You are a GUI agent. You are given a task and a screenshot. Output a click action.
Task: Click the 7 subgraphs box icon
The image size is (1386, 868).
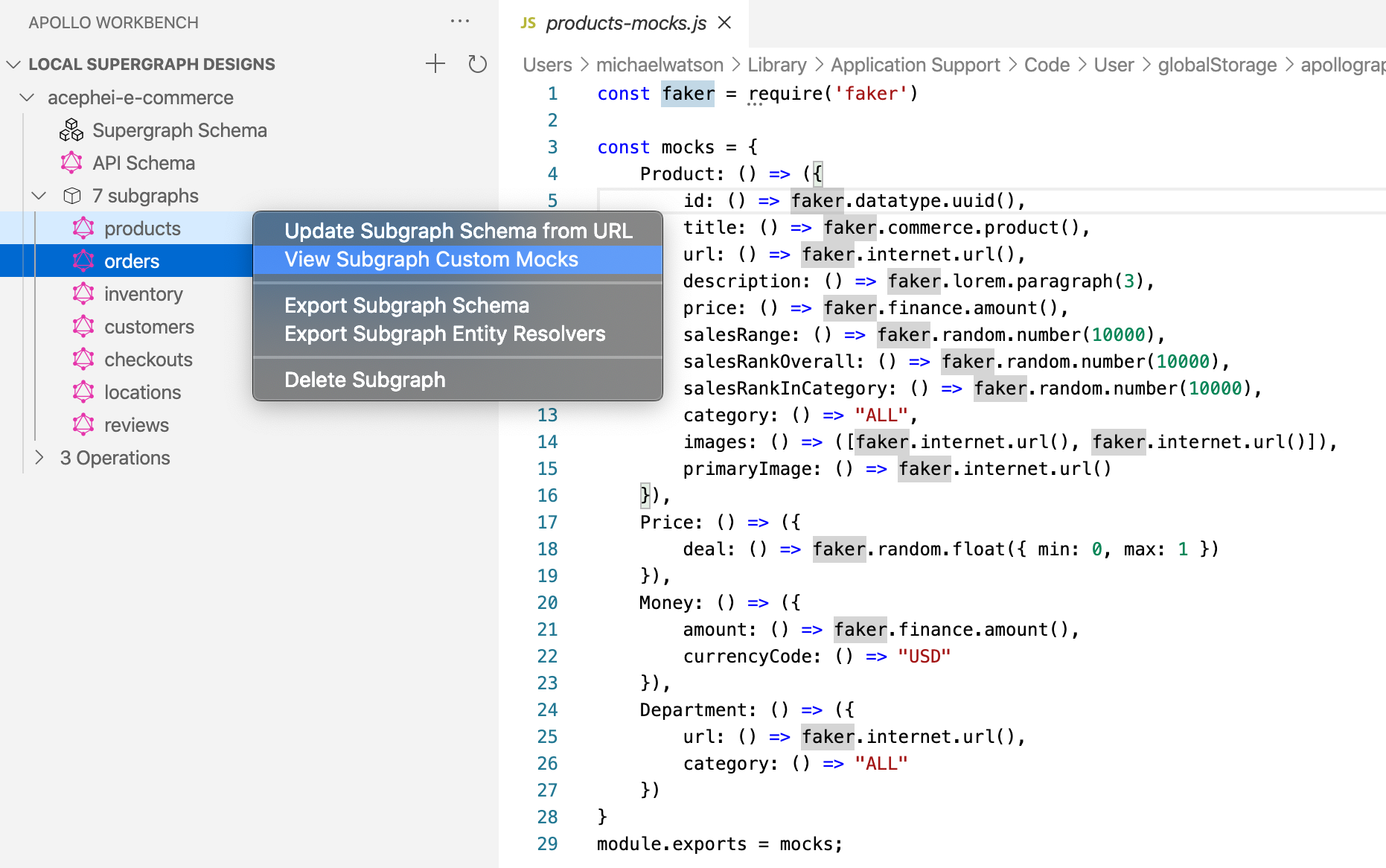pyautogui.click(x=72, y=196)
